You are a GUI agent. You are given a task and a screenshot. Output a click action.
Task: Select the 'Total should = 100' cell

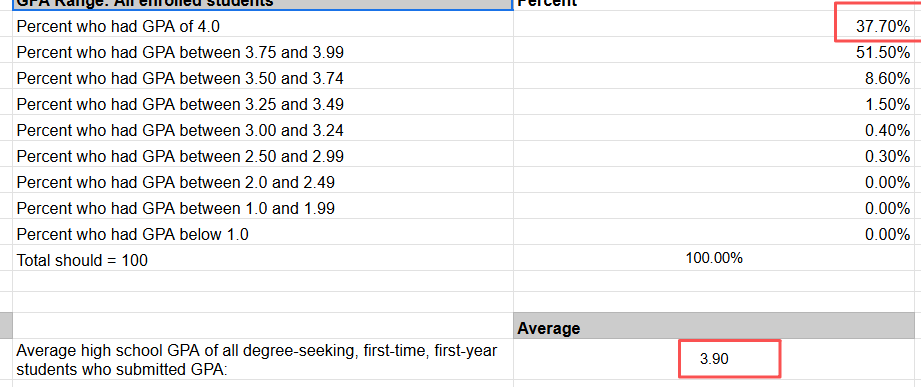263,258
